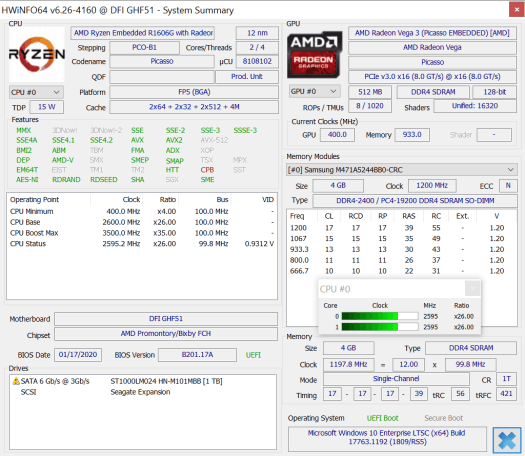Click the GPU memory clock 933.0 field
This screenshot has width=525, height=456.
pos(412,135)
